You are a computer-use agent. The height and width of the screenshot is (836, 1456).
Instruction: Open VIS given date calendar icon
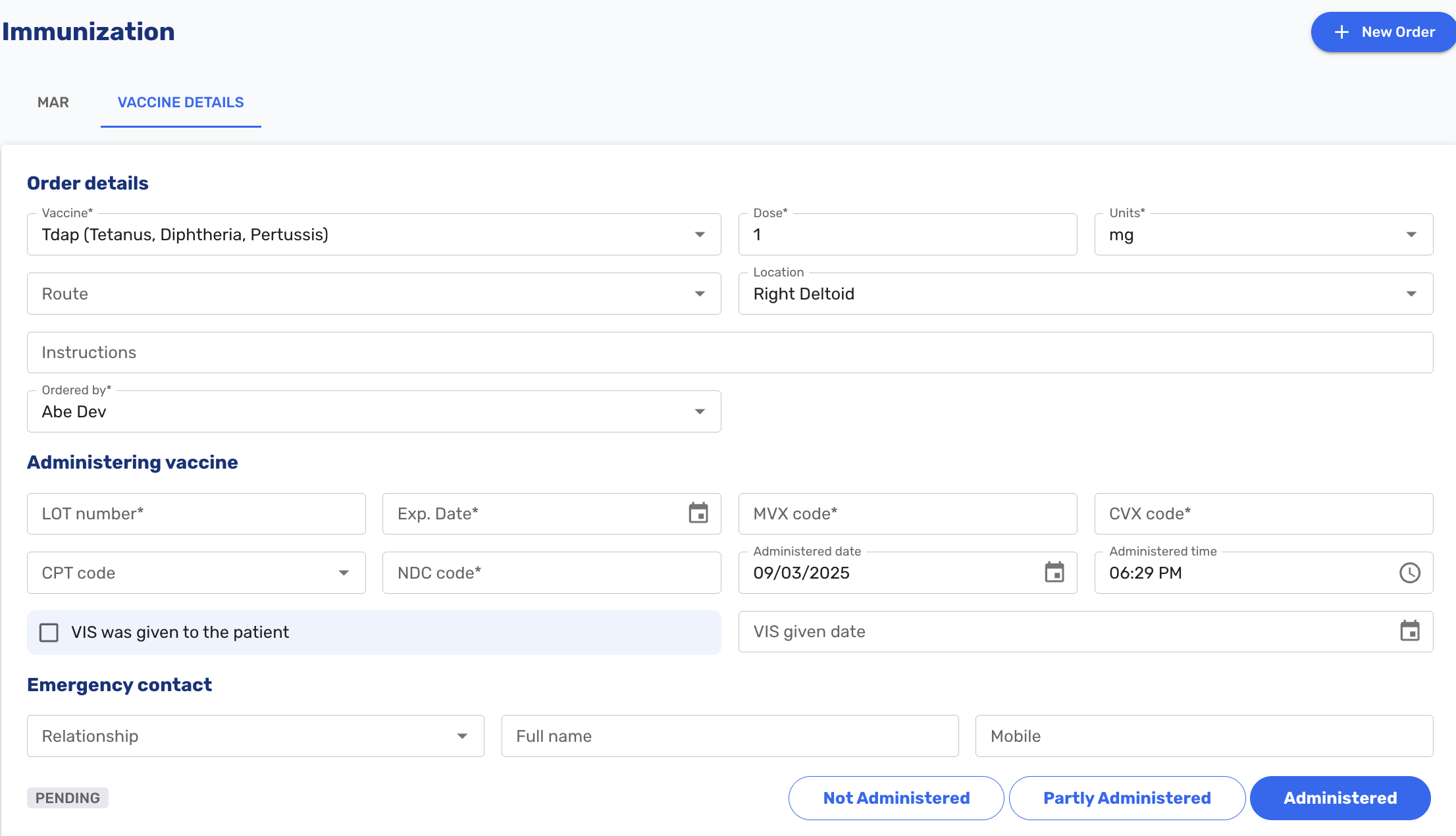click(1409, 632)
